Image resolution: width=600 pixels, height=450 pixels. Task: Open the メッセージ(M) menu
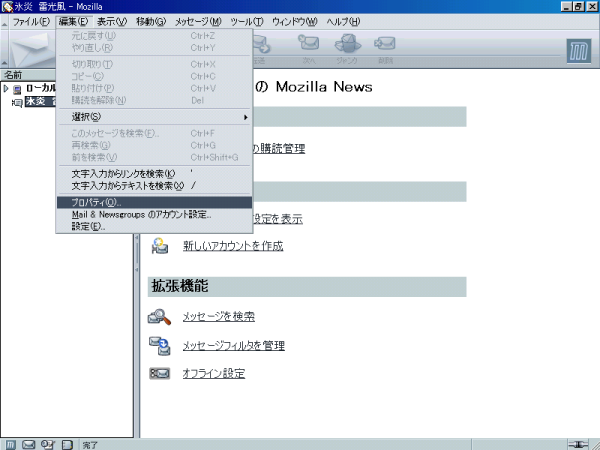pos(198,22)
